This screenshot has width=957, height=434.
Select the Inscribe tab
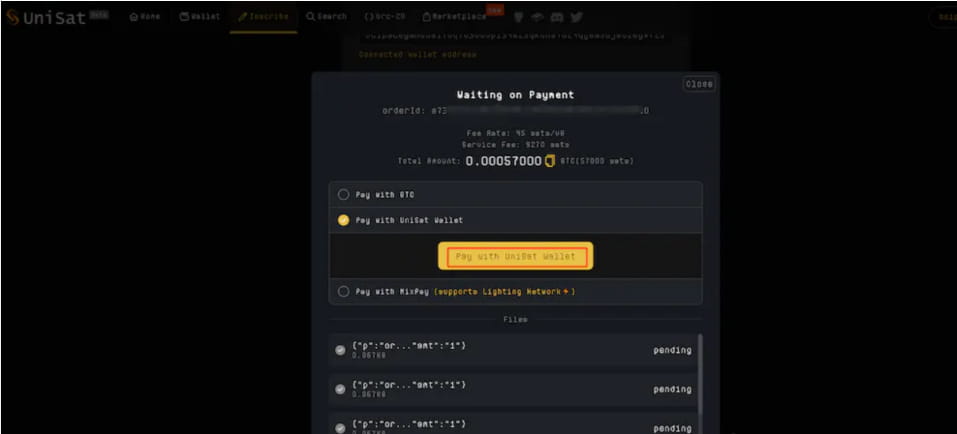tap(264, 17)
